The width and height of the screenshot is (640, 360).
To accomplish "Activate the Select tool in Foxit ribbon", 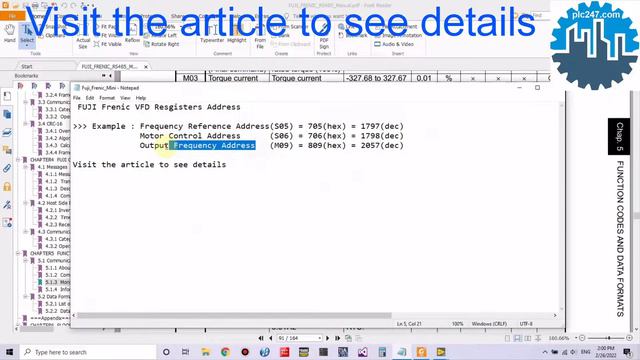I will tap(27, 35).
